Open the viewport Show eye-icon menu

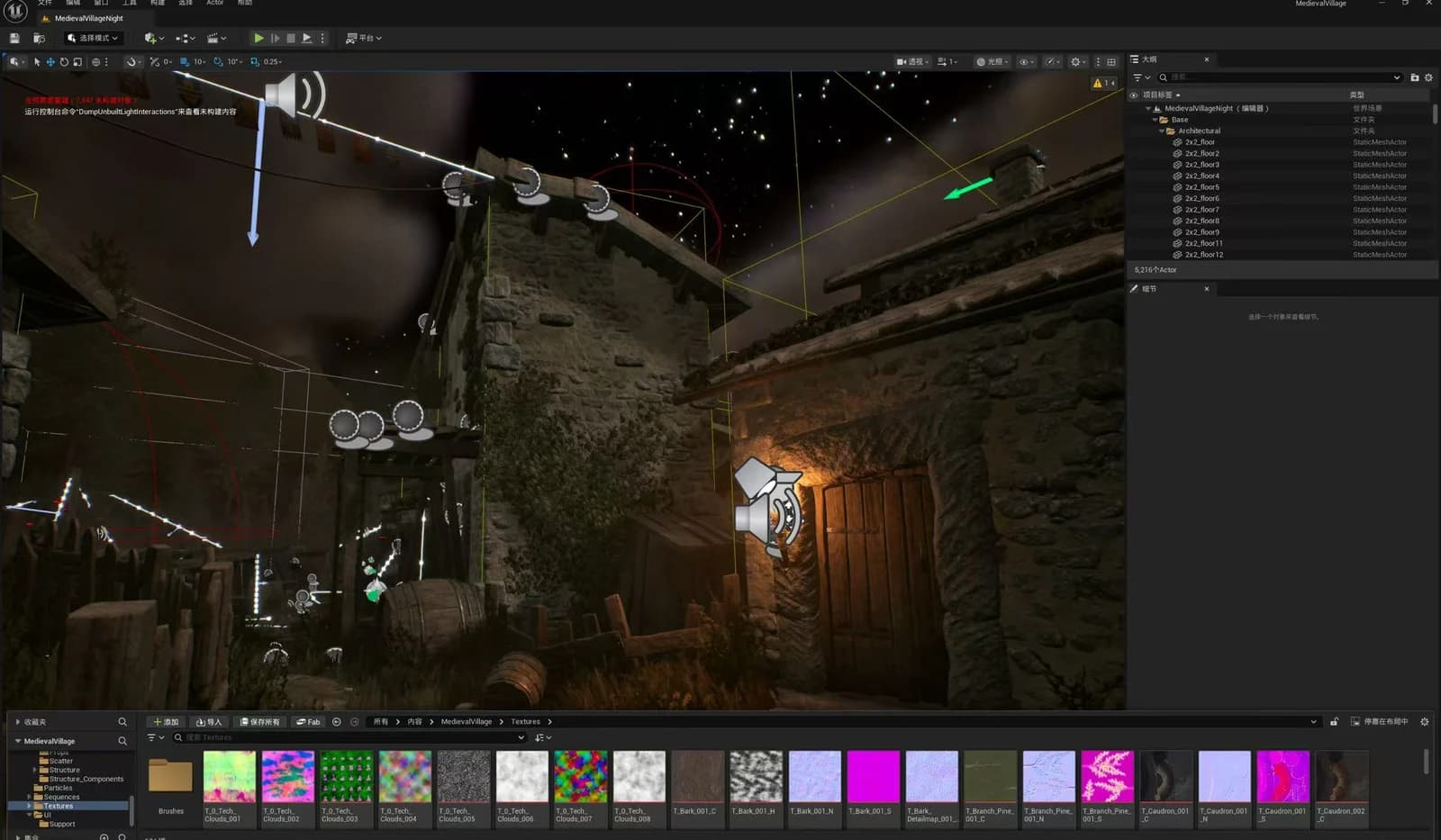[x=1026, y=62]
